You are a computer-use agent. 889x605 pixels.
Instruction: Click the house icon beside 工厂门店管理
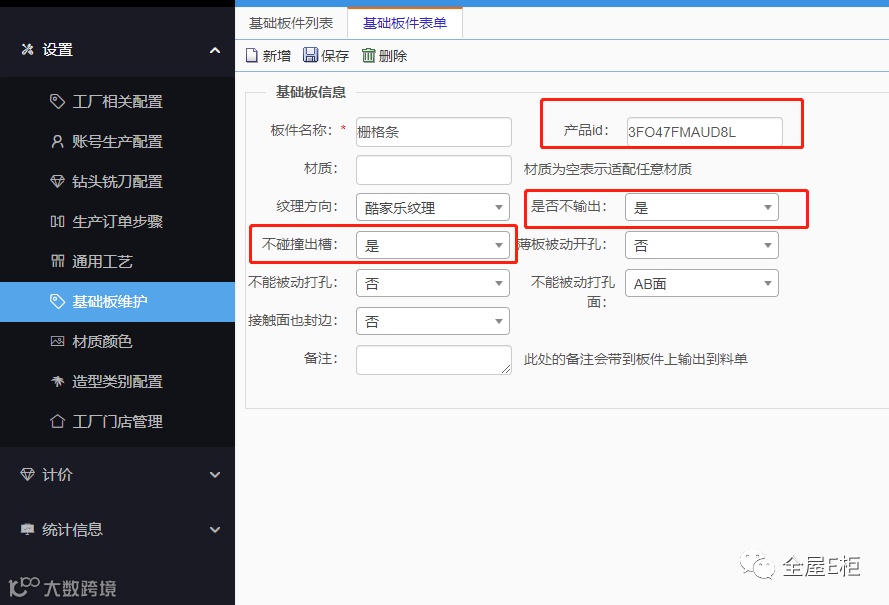pos(57,421)
